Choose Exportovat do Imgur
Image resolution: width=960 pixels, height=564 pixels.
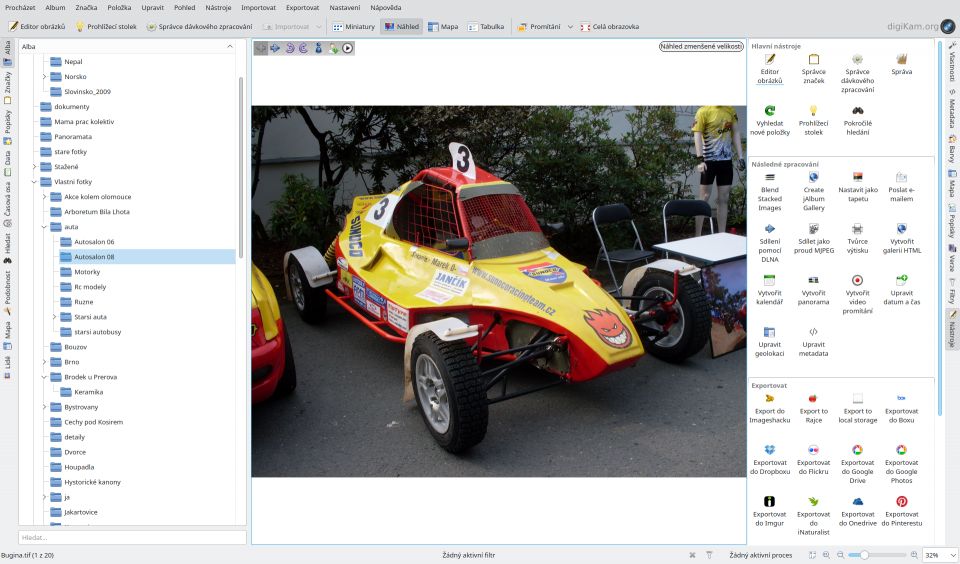[770, 511]
